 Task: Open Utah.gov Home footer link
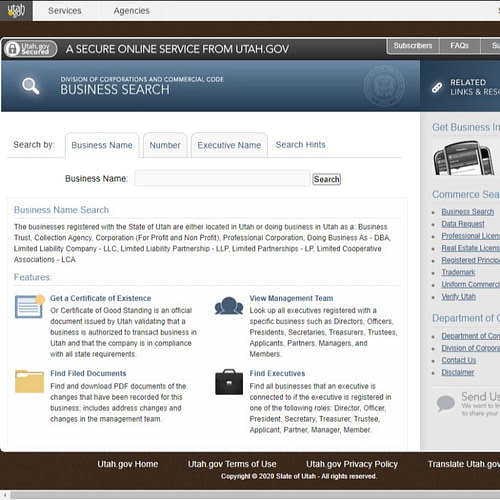(128, 464)
